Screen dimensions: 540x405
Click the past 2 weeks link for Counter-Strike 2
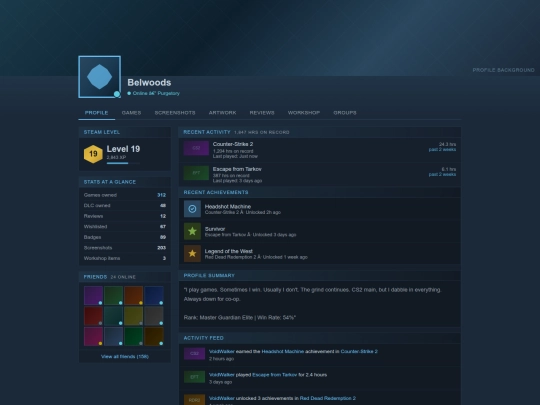click(x=442, y=149)
